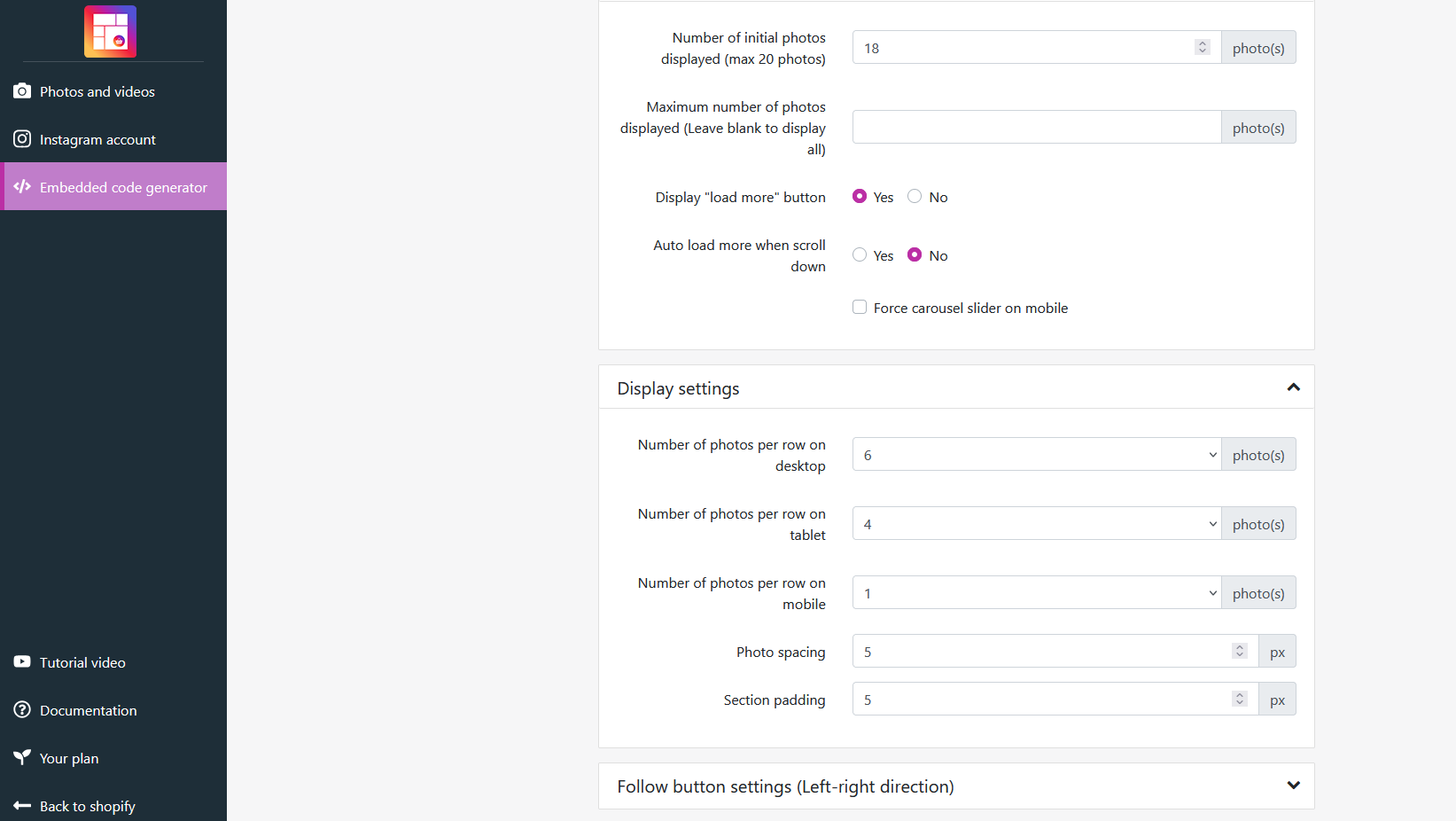Open the photos per row on desktop dropdown
1456x821 pixels.
[x=1036, y=455]
